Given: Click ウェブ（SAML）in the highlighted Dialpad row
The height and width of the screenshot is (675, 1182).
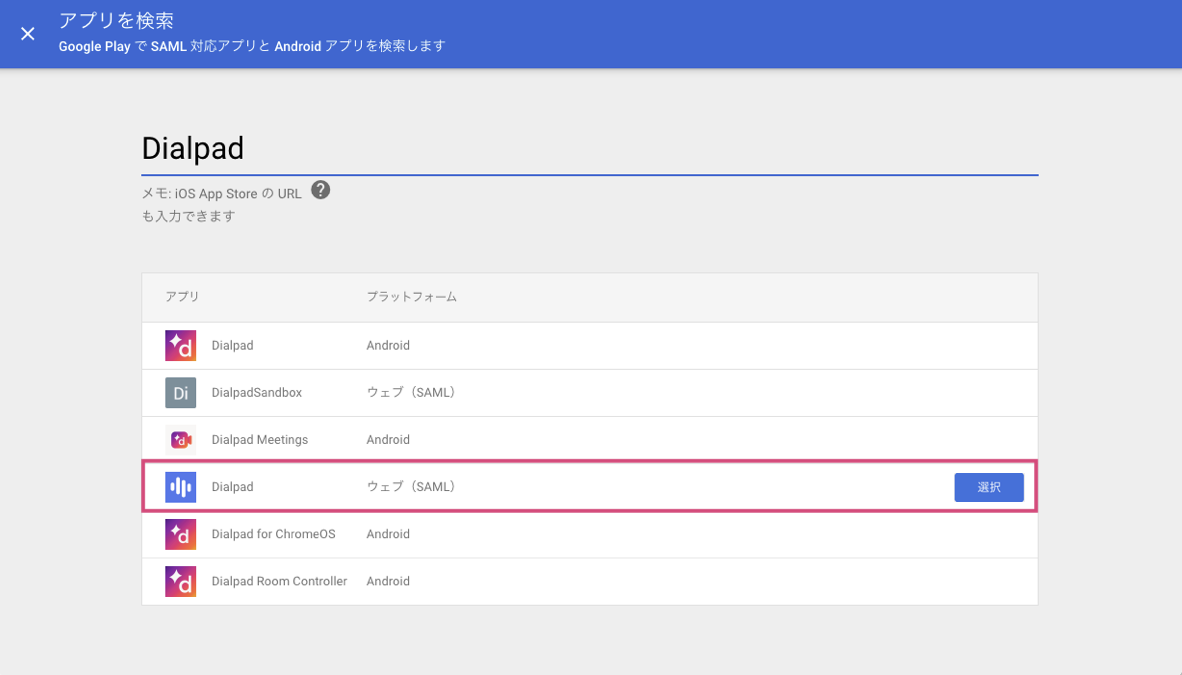Looking at the screenshot, I should point(410,487).
